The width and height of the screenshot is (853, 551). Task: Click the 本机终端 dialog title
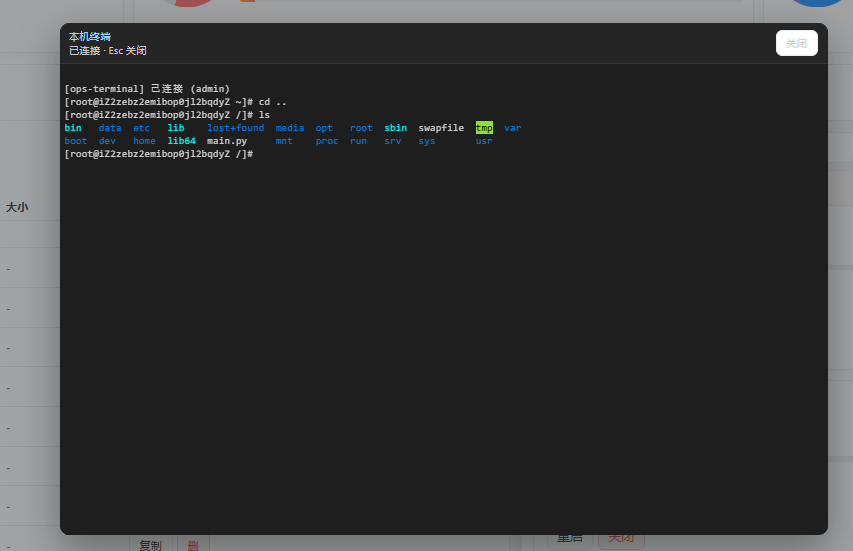pos(90,36)
